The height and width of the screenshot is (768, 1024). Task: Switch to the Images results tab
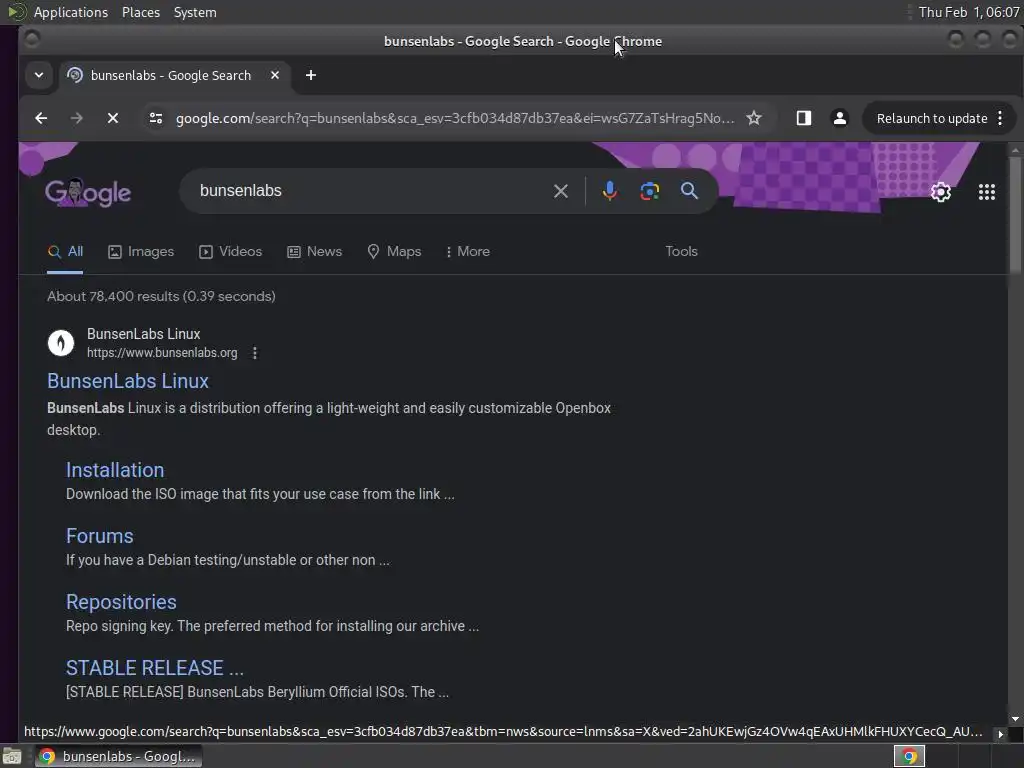141,251
